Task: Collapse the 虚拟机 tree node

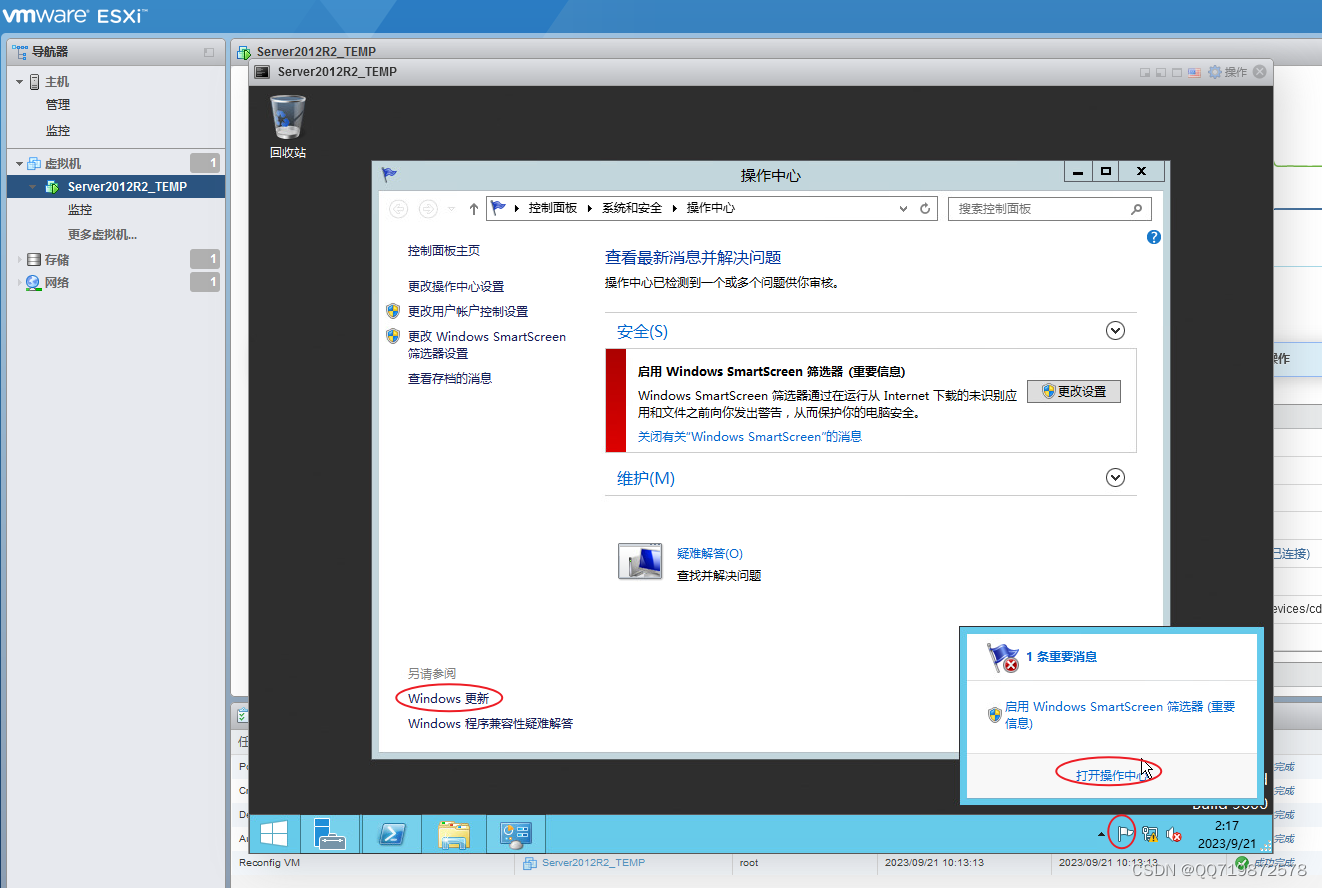Action: pos(19,164)
